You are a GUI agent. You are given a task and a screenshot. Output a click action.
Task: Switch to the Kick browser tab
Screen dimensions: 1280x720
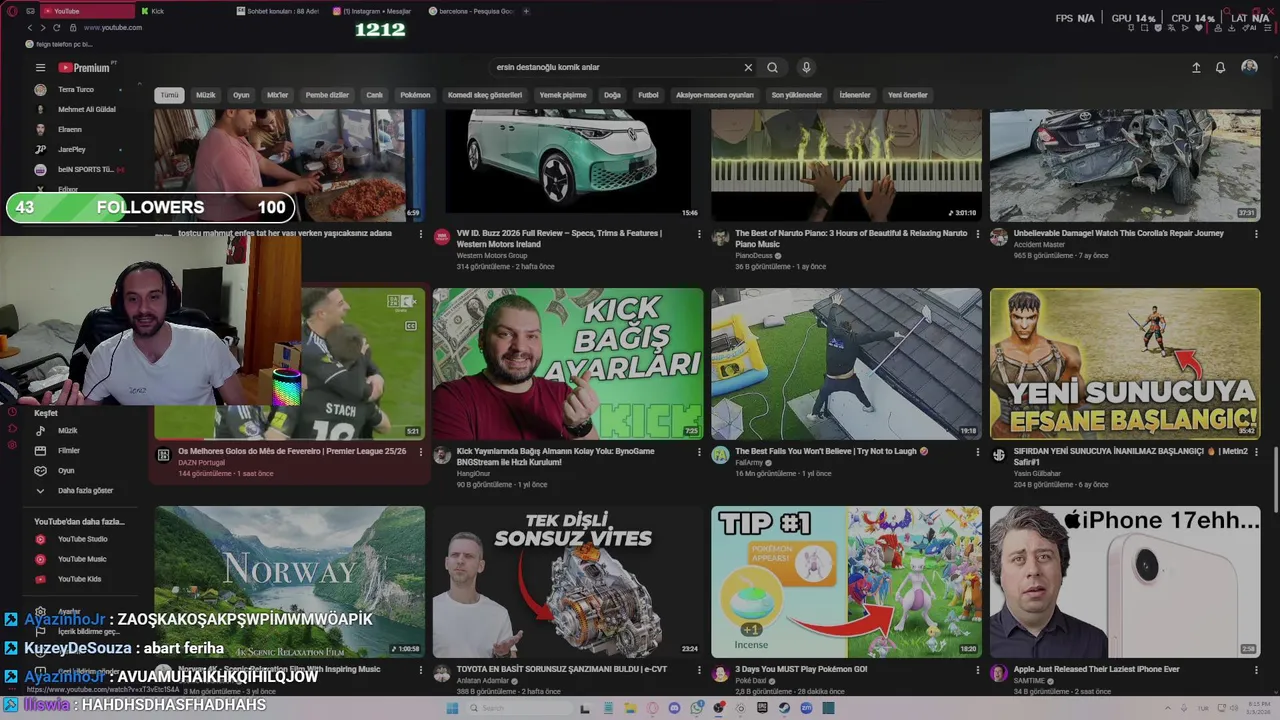tap(184, 11)
